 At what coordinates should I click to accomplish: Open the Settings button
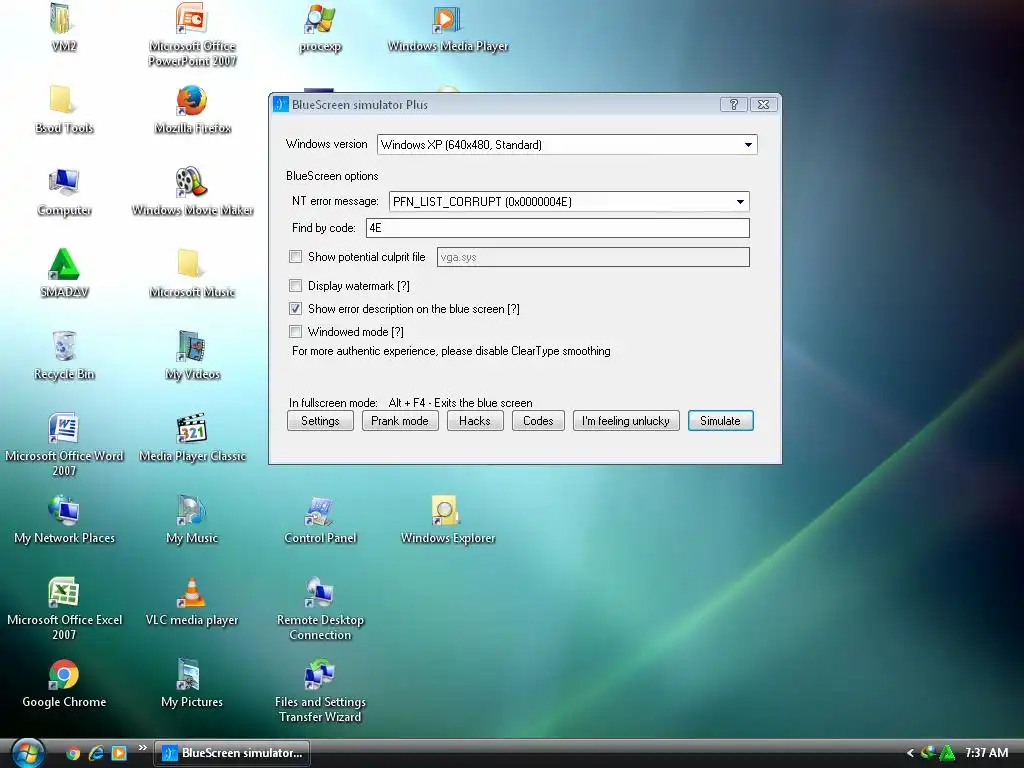pos(320,421)
